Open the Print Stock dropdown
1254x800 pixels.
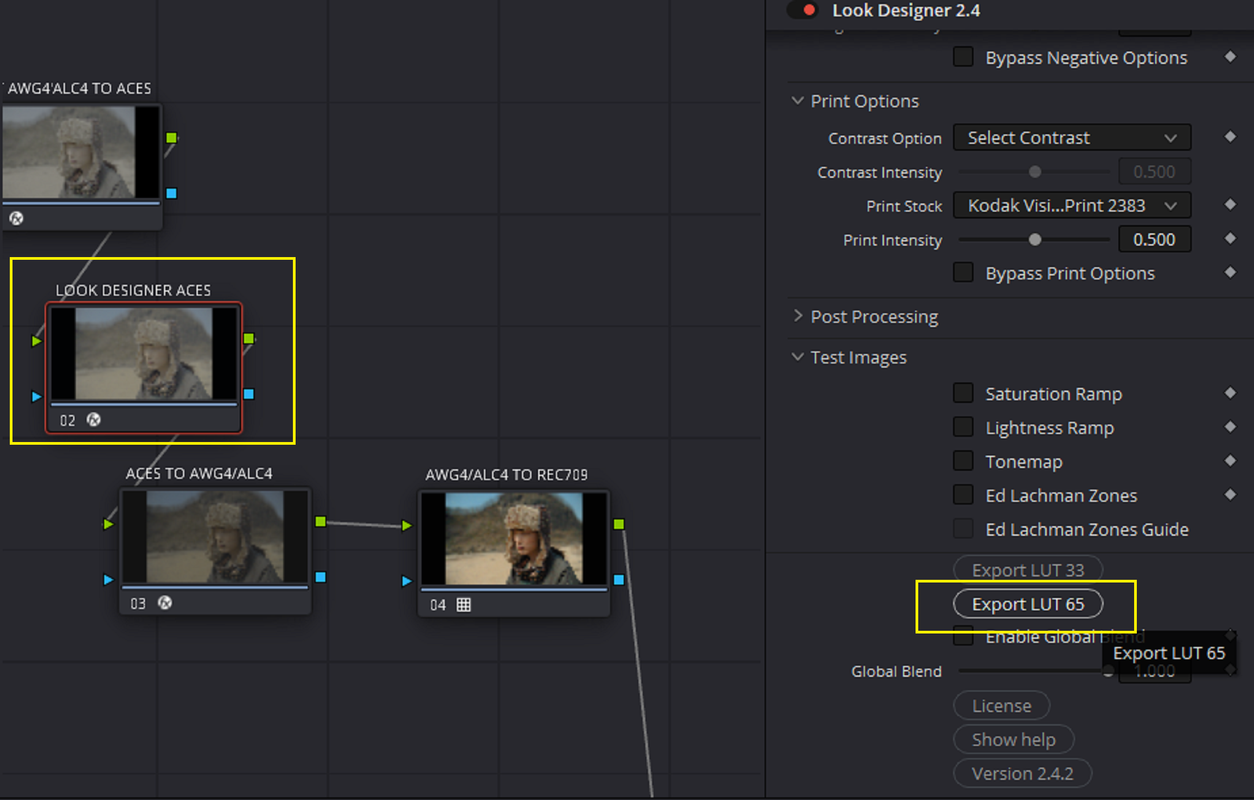(1072, 206)
